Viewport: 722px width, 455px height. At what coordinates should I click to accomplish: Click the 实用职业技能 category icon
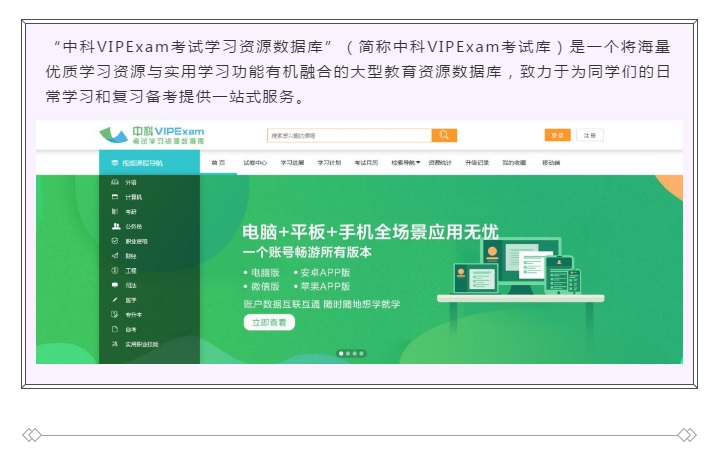(x=115, y=344)
